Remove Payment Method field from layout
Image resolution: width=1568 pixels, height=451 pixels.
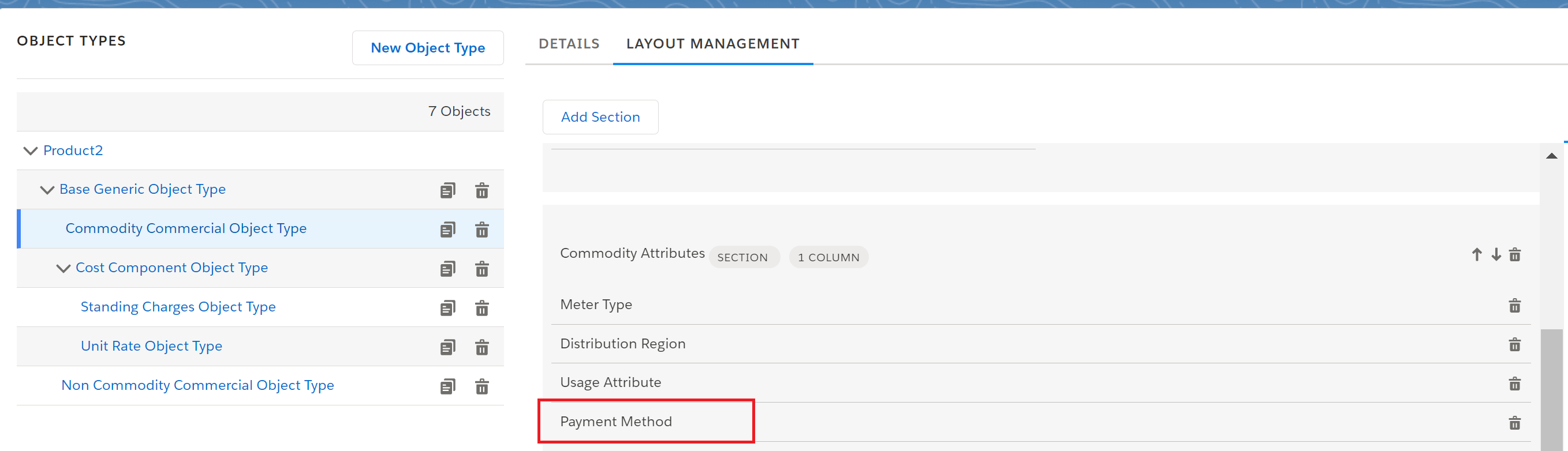tap(1515, 422)
